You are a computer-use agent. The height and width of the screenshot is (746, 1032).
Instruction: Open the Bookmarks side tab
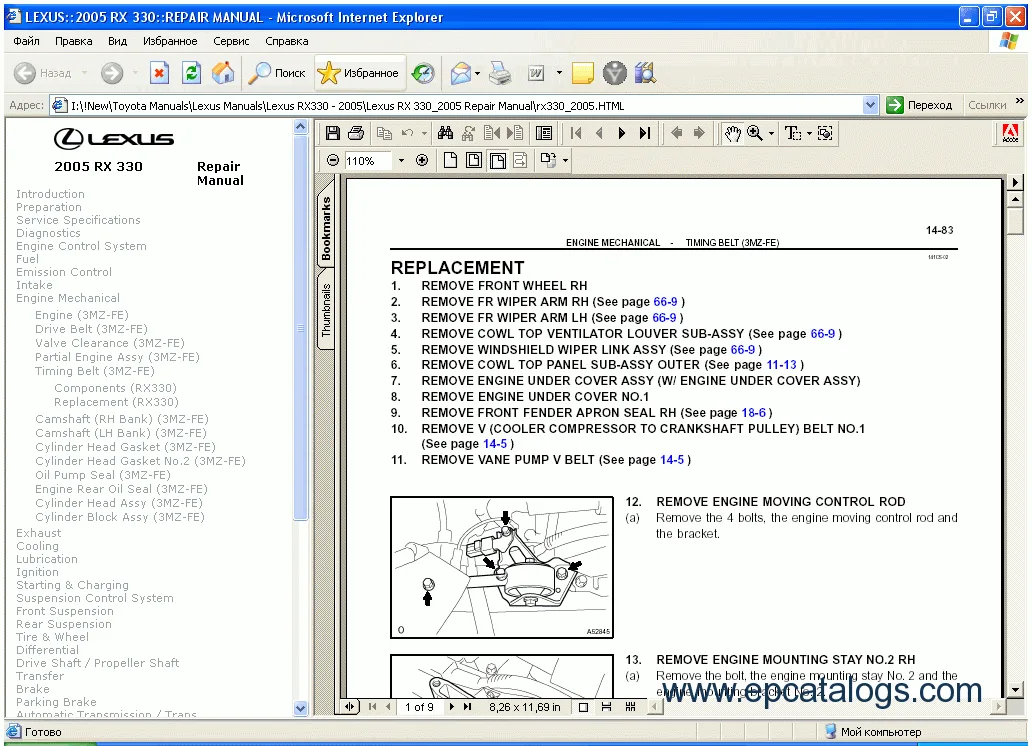click(x=325, y=228)
